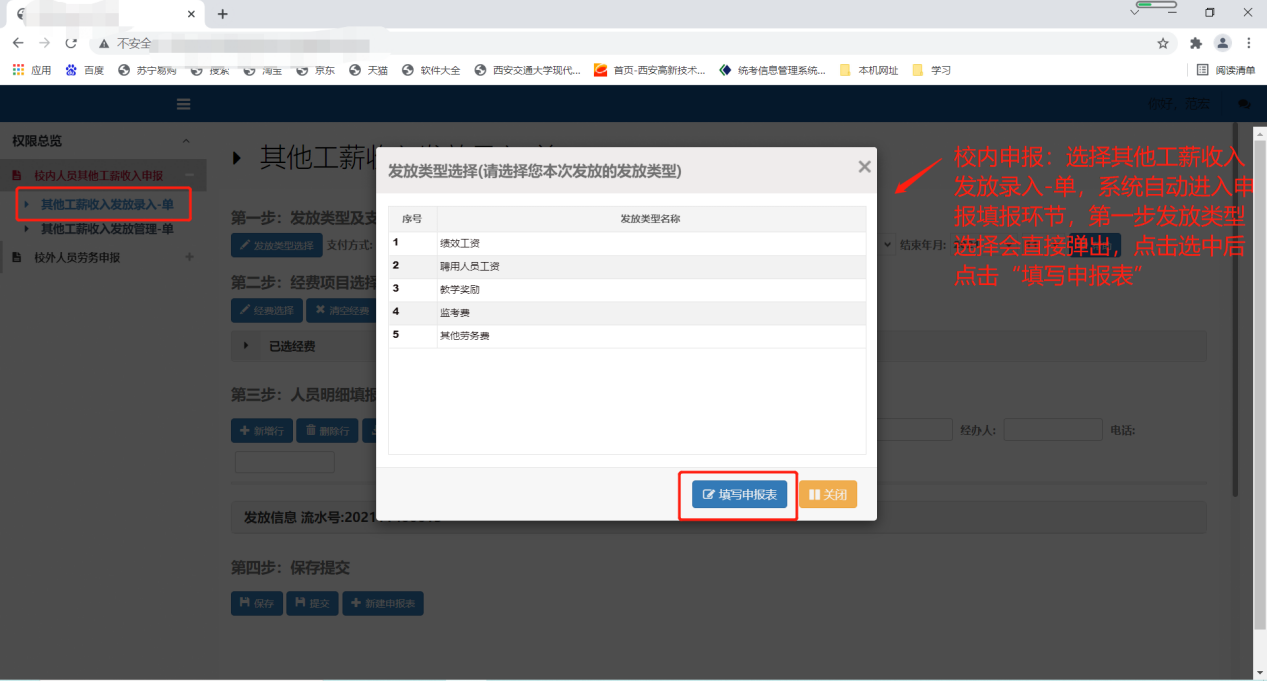Open 其他工薪收入发放管理-单 in the sidebar

(107, 229)
